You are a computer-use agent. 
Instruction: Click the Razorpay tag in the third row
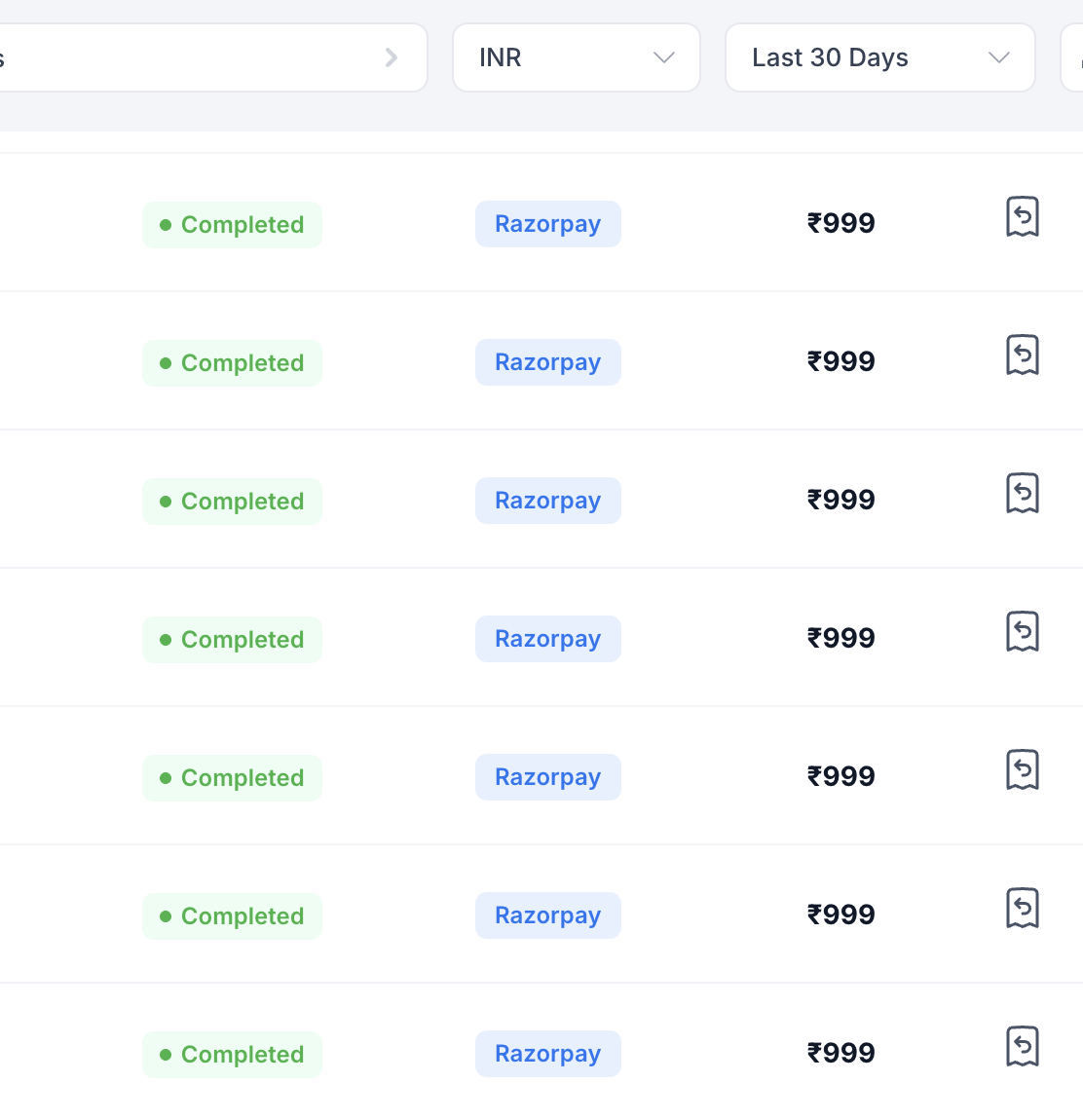point(548,501)
